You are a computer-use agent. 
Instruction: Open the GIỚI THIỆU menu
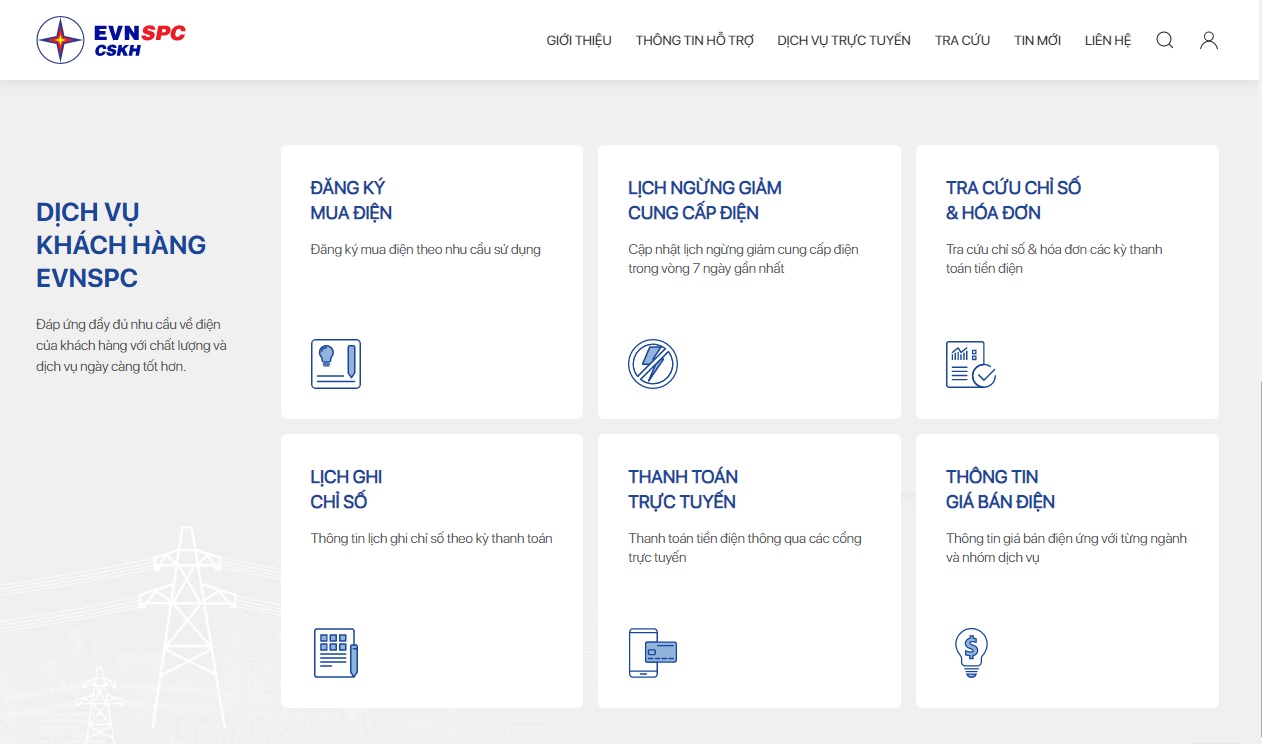click(x=579, y=41)
